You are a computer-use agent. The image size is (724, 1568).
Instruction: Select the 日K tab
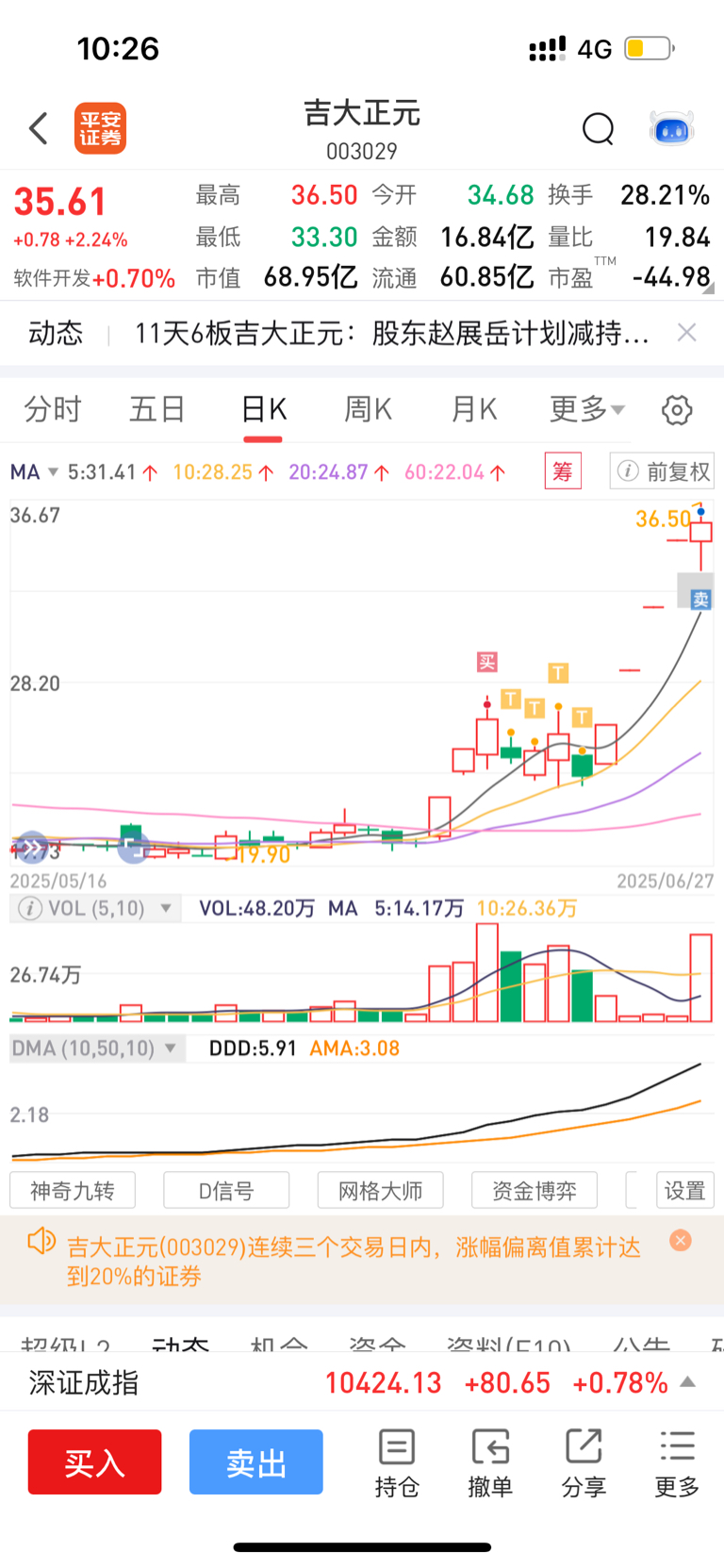click(x=263, y=409)
